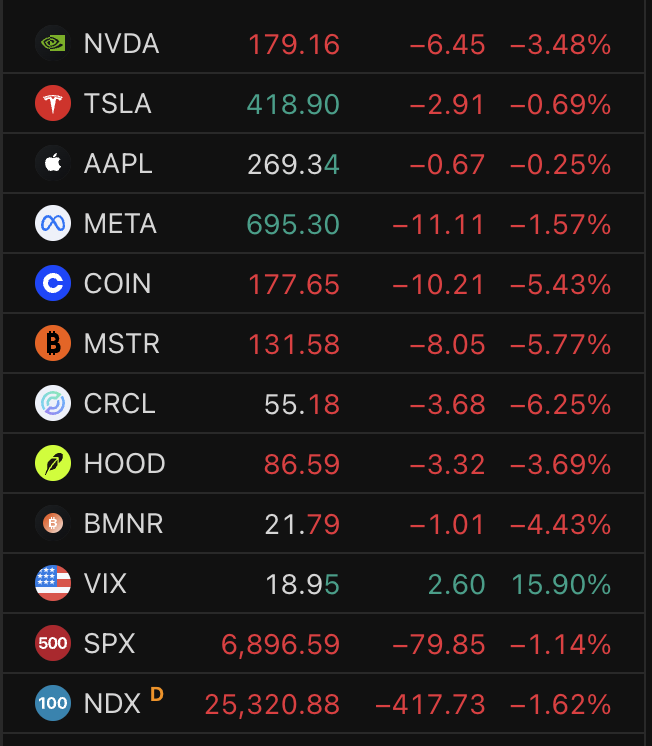This screenshot has height=746, width=652.
Task: Click the MSTR Bitcoin logo icon
Action: pyautogui.click(x=52, y=344)
